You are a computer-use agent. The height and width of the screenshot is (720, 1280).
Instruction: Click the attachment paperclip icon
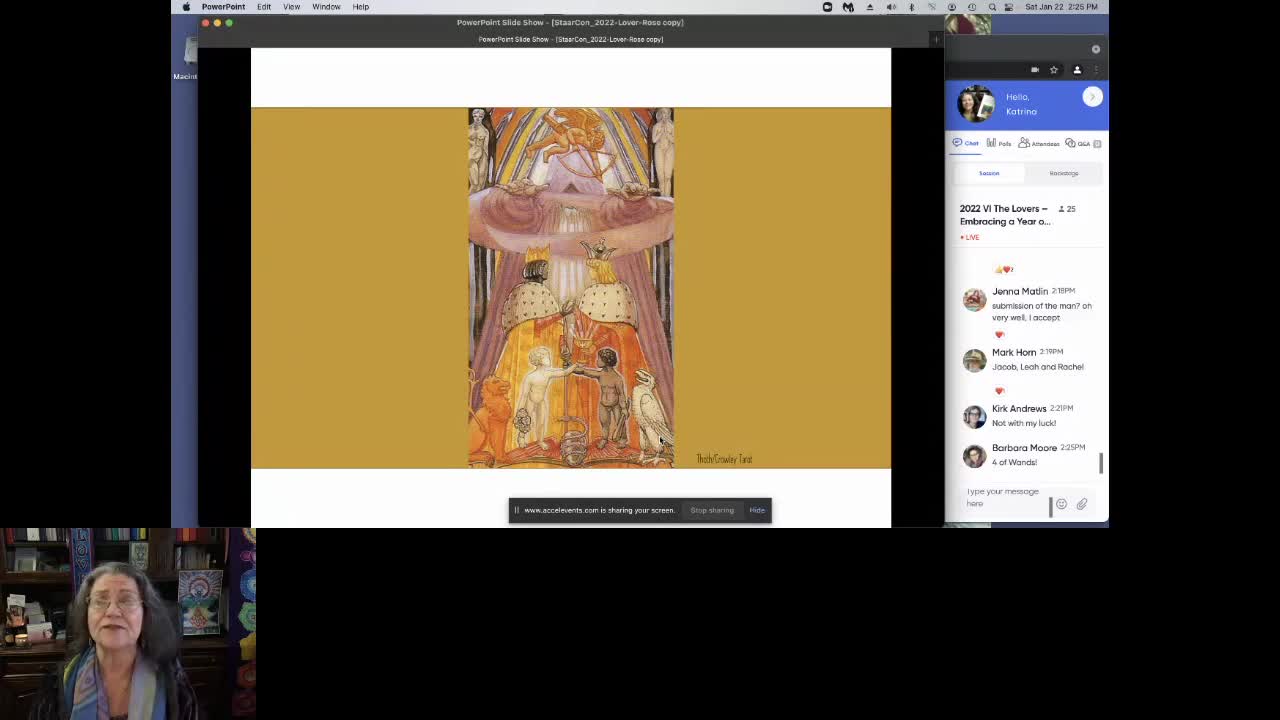(x=1082, y=504)
